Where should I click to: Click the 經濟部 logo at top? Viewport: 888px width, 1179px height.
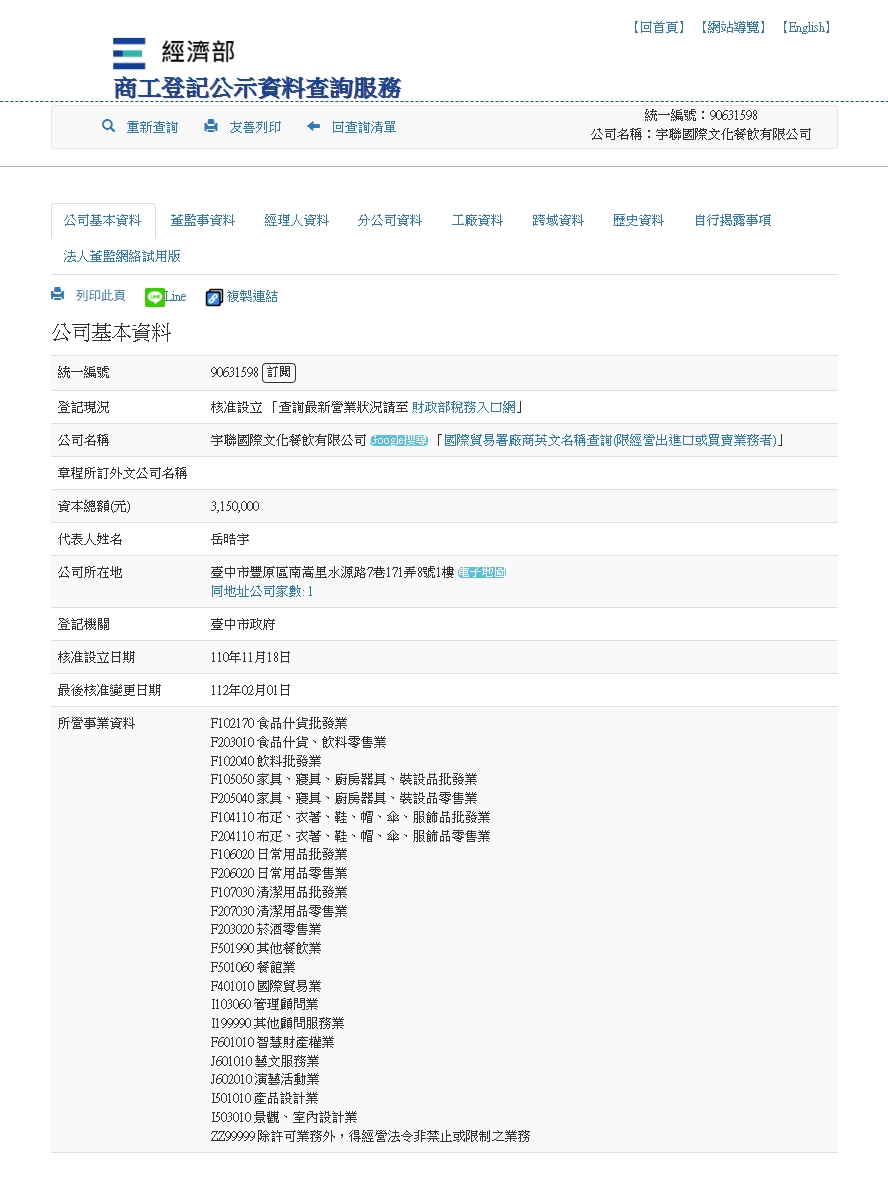(174, 53)
